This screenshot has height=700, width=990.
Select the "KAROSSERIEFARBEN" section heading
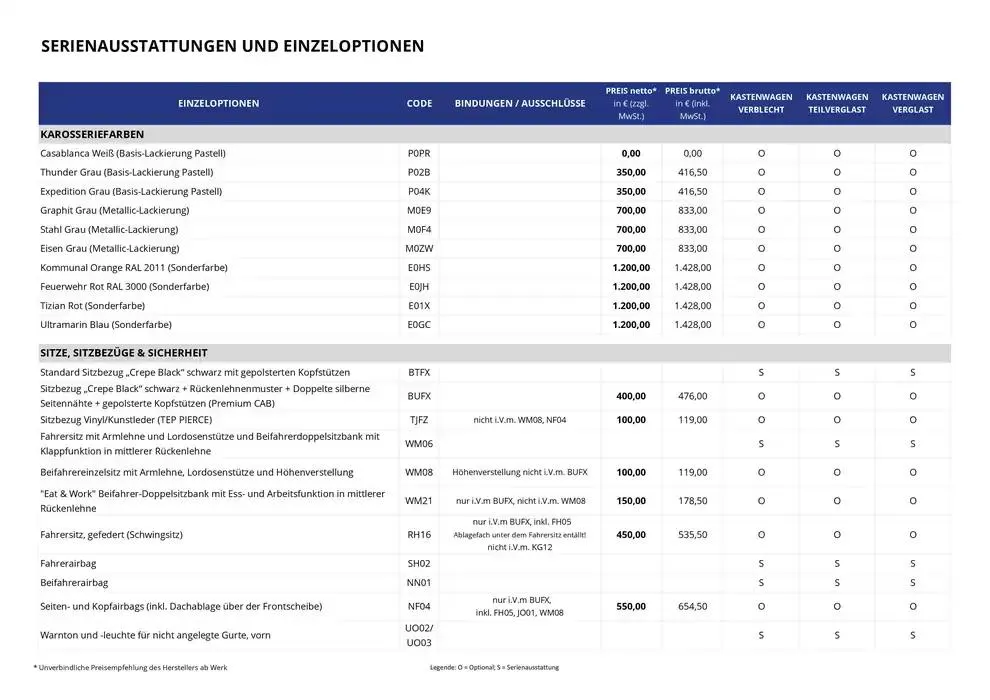click(x=92, y=134)
